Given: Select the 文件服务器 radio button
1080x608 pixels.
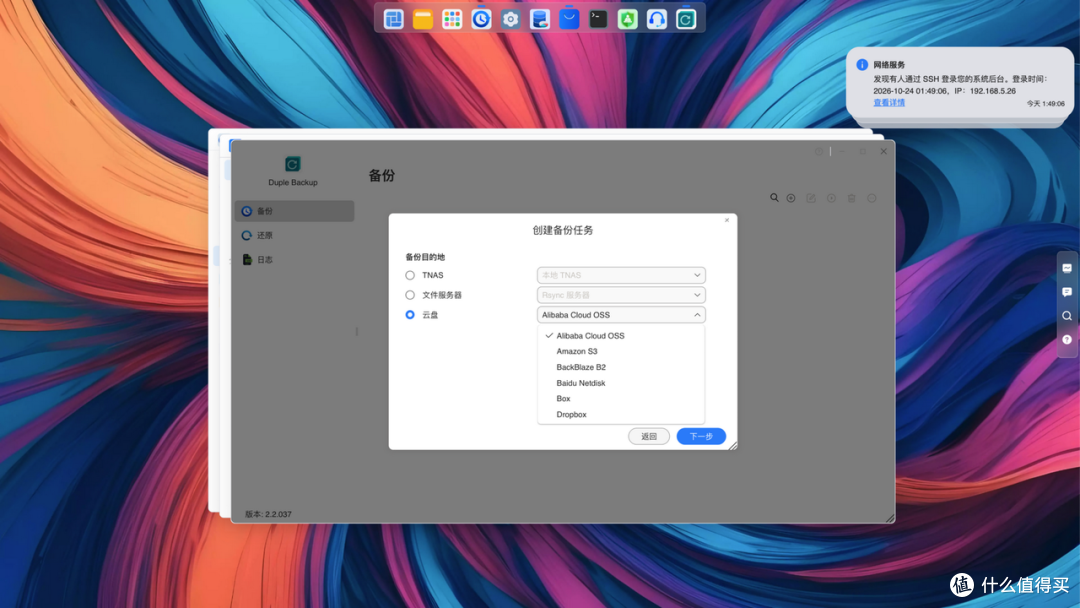Looking at the screenshot, I should pyautogui.click(x=410, y=295).
